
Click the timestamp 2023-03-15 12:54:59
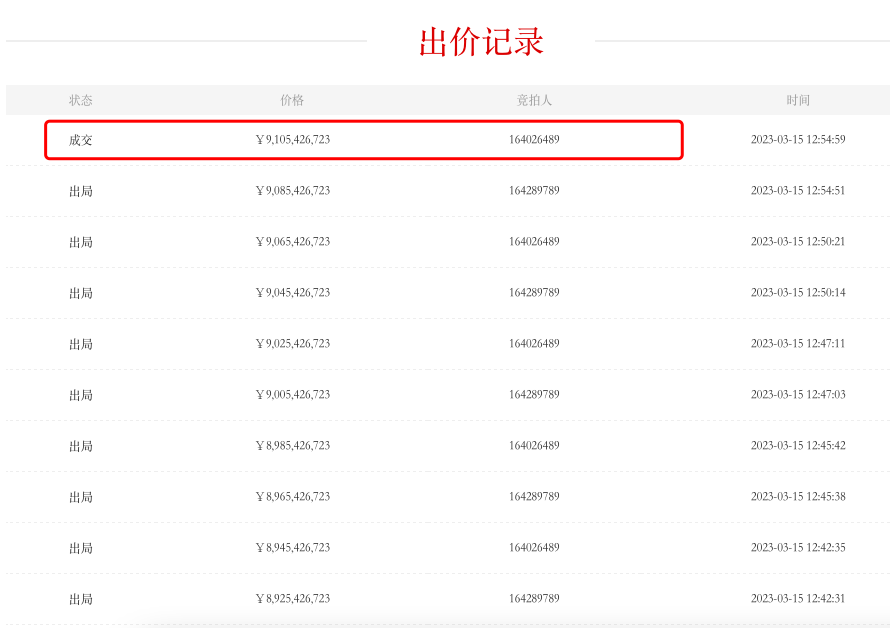click(x=798, y=140)
